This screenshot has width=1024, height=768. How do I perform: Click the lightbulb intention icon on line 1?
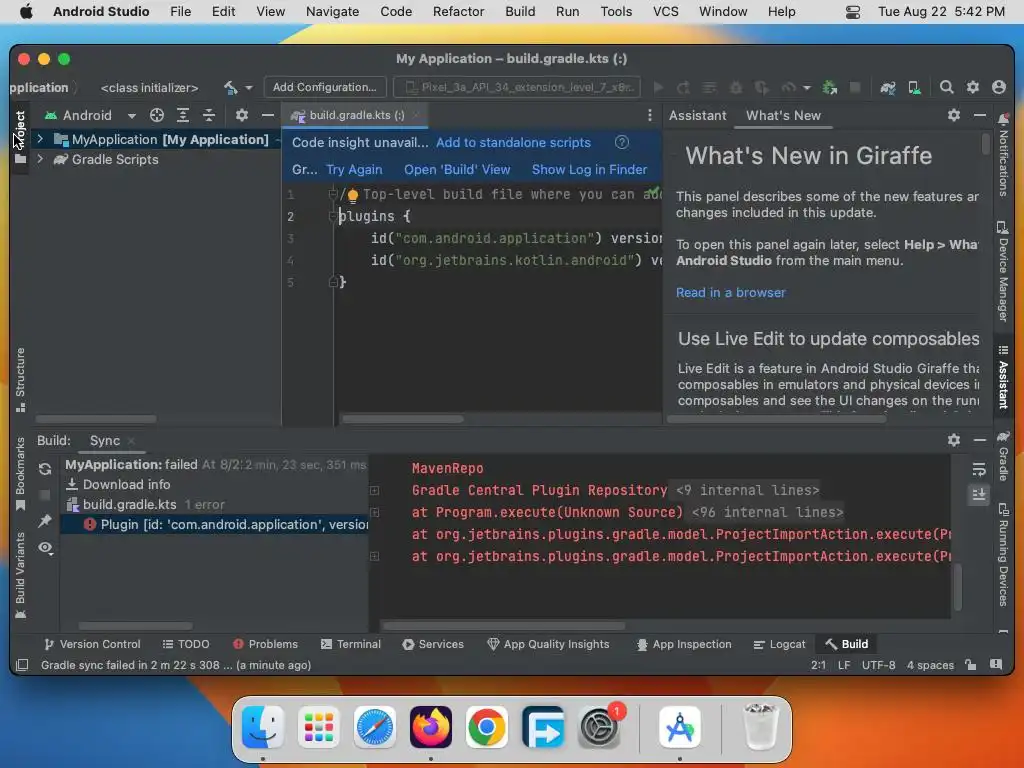(353, 195)
